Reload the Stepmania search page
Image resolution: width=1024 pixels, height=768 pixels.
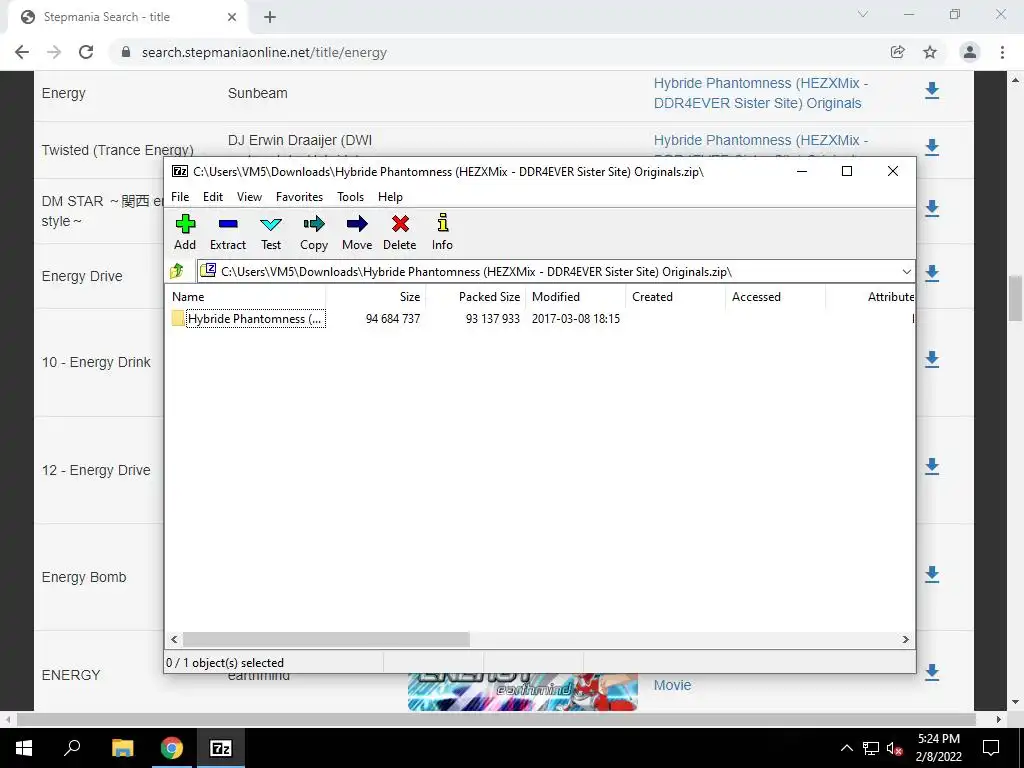pos(86,52)
